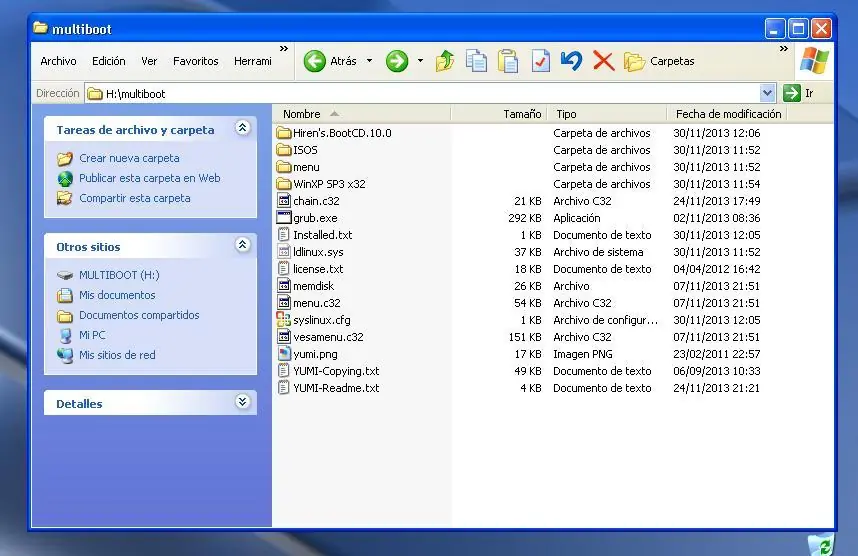The height and width of the screenshot is (556, 858).
Task: Maximize the multiboot window
Action: (x=798, y=28)
